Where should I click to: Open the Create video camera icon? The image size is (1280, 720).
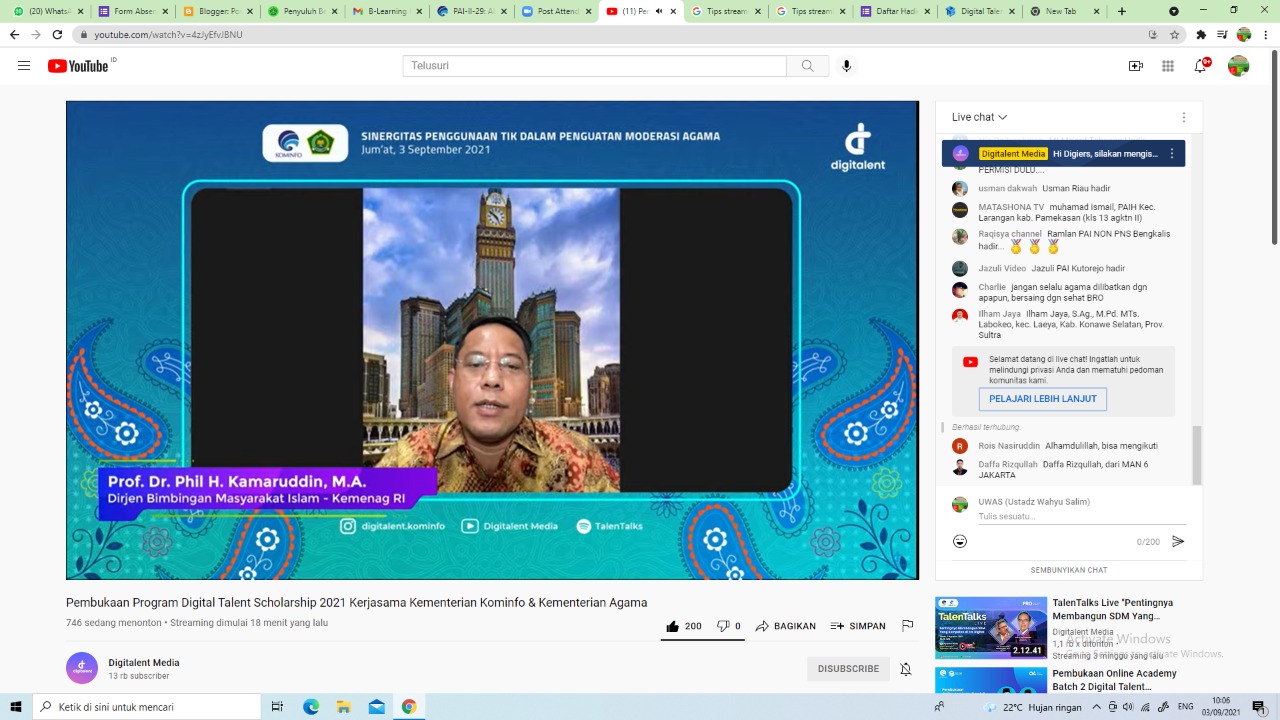coord(1135,66)
